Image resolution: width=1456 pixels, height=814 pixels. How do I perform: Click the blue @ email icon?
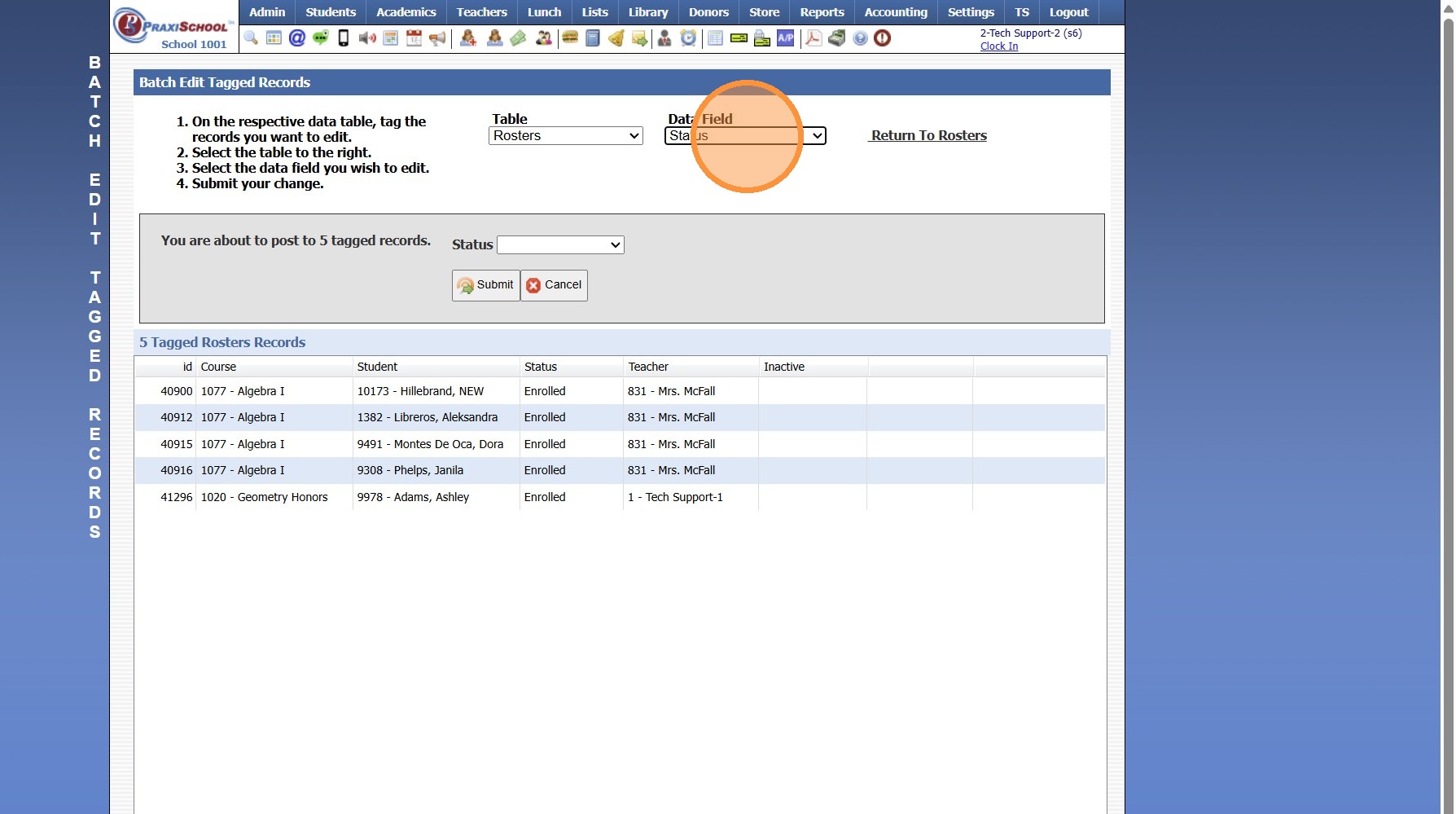coord(297,38)
